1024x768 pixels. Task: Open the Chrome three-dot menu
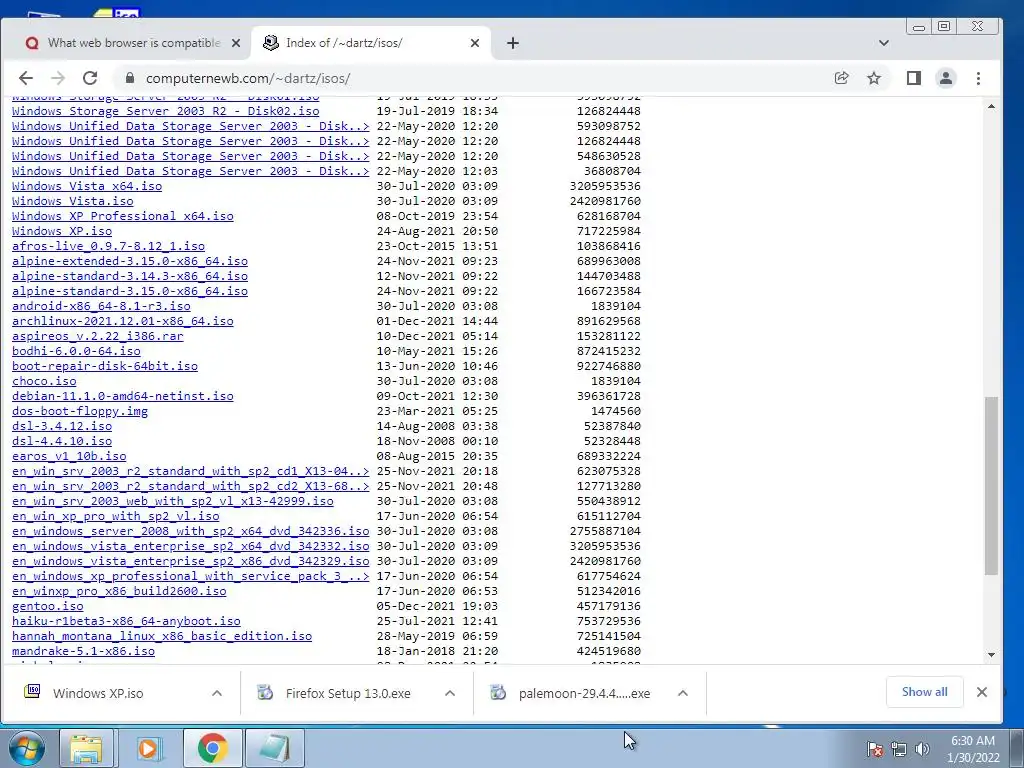pyautogui.click(x=978, y=78)
